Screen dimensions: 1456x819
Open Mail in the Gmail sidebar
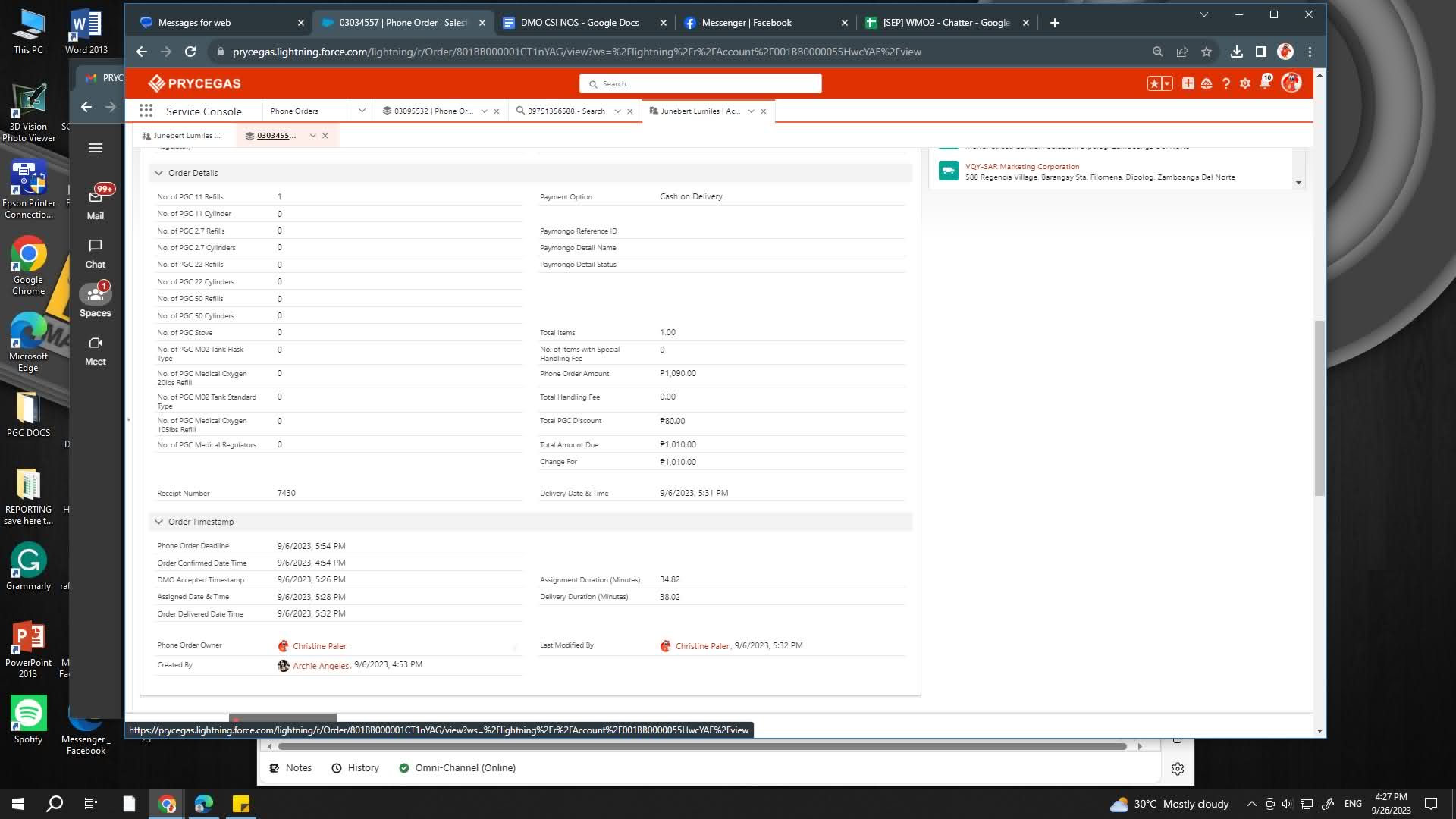click(96, 202)
